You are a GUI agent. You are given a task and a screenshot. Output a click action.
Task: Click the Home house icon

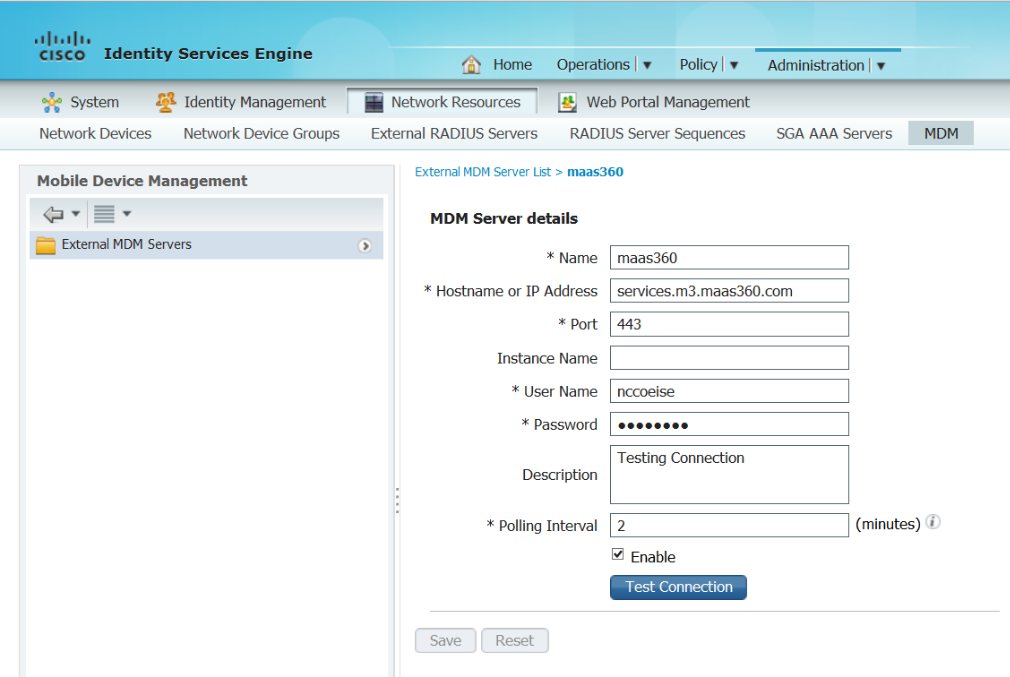[x=472, y=64]
